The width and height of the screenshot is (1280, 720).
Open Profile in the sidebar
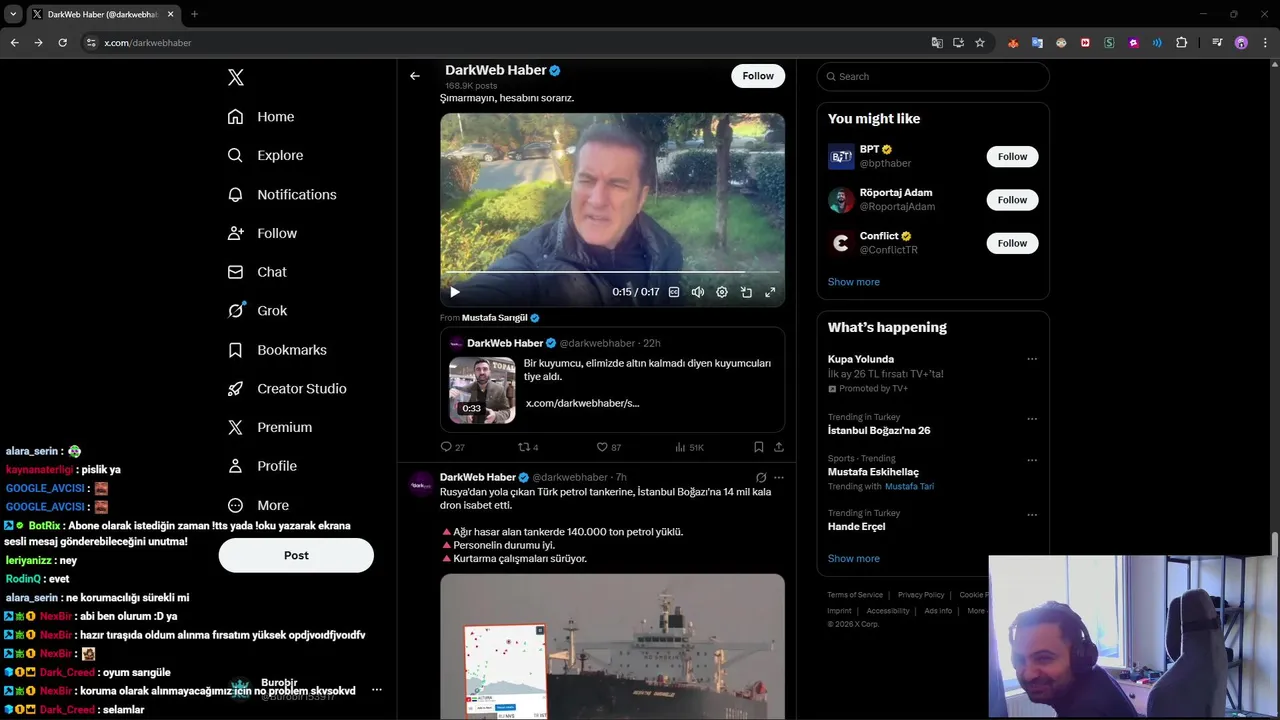coord(262,466)
